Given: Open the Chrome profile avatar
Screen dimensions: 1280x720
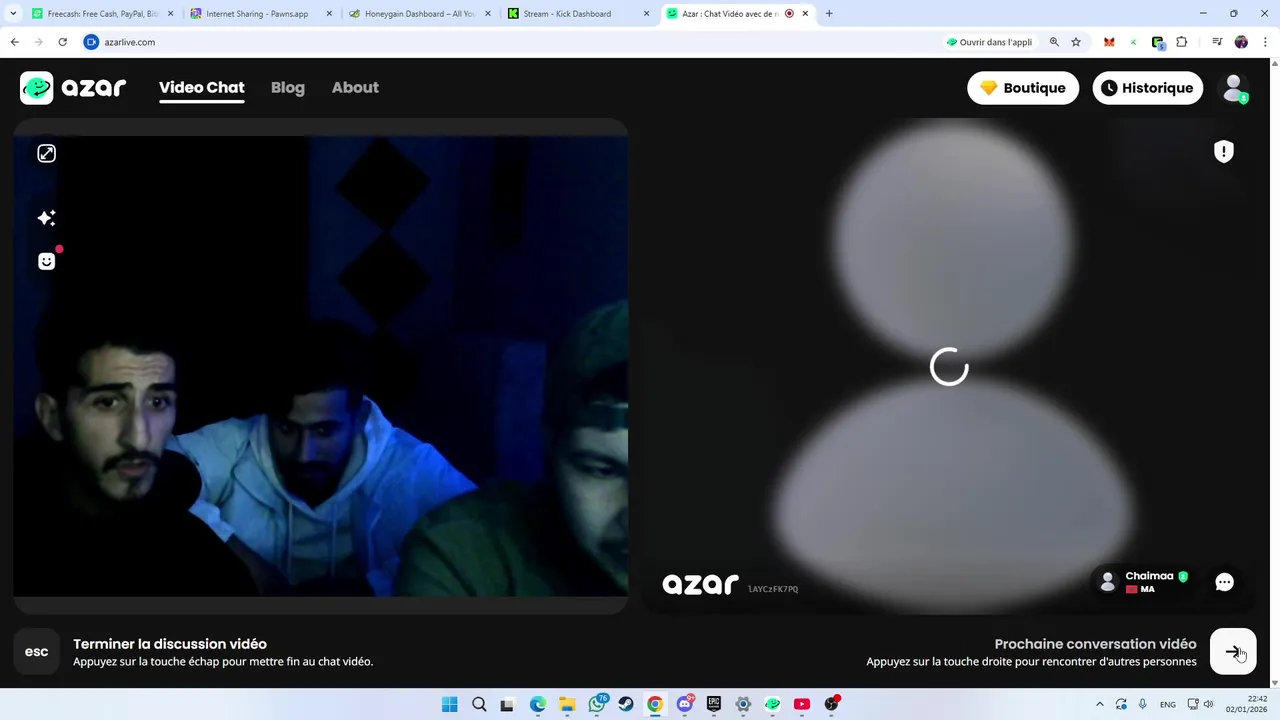Looking at the screenshot, I should coord(1241,42).
